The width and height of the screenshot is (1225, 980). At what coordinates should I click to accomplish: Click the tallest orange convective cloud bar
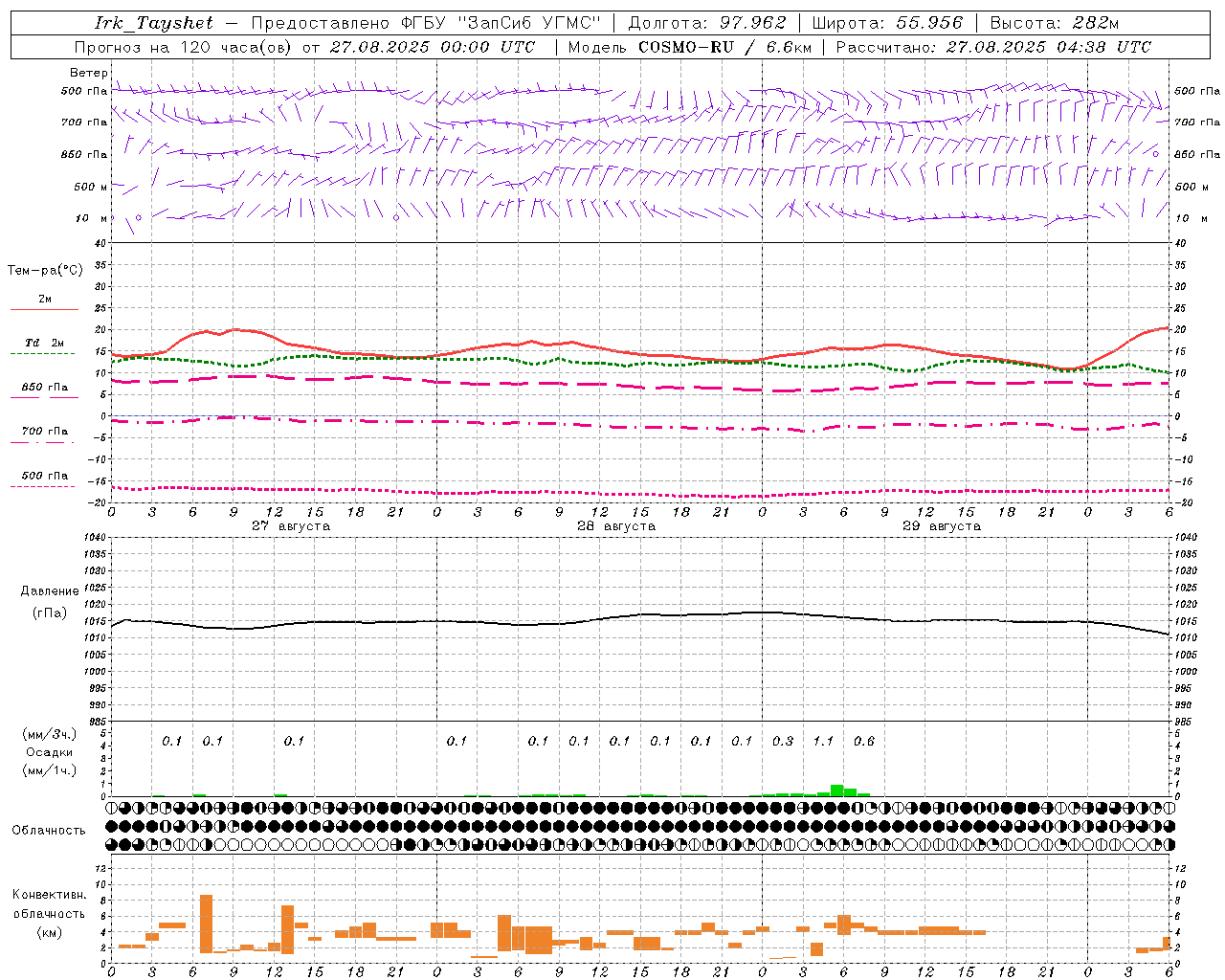tap(206, 924)
